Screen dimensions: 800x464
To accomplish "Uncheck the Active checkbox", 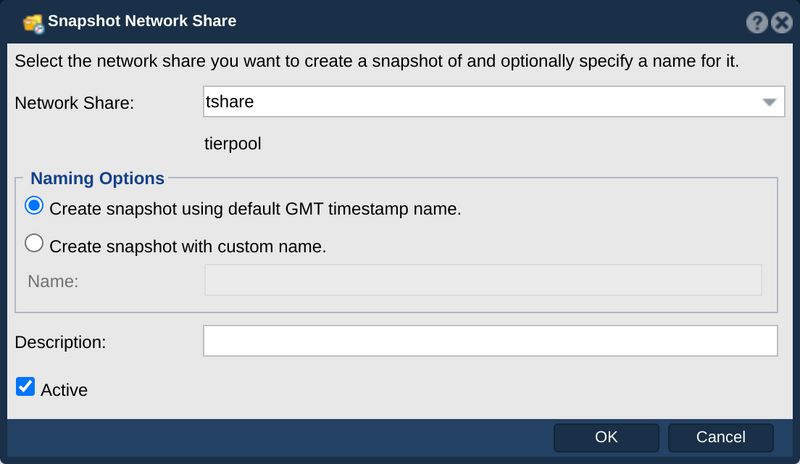I will [x=25, y=386].
